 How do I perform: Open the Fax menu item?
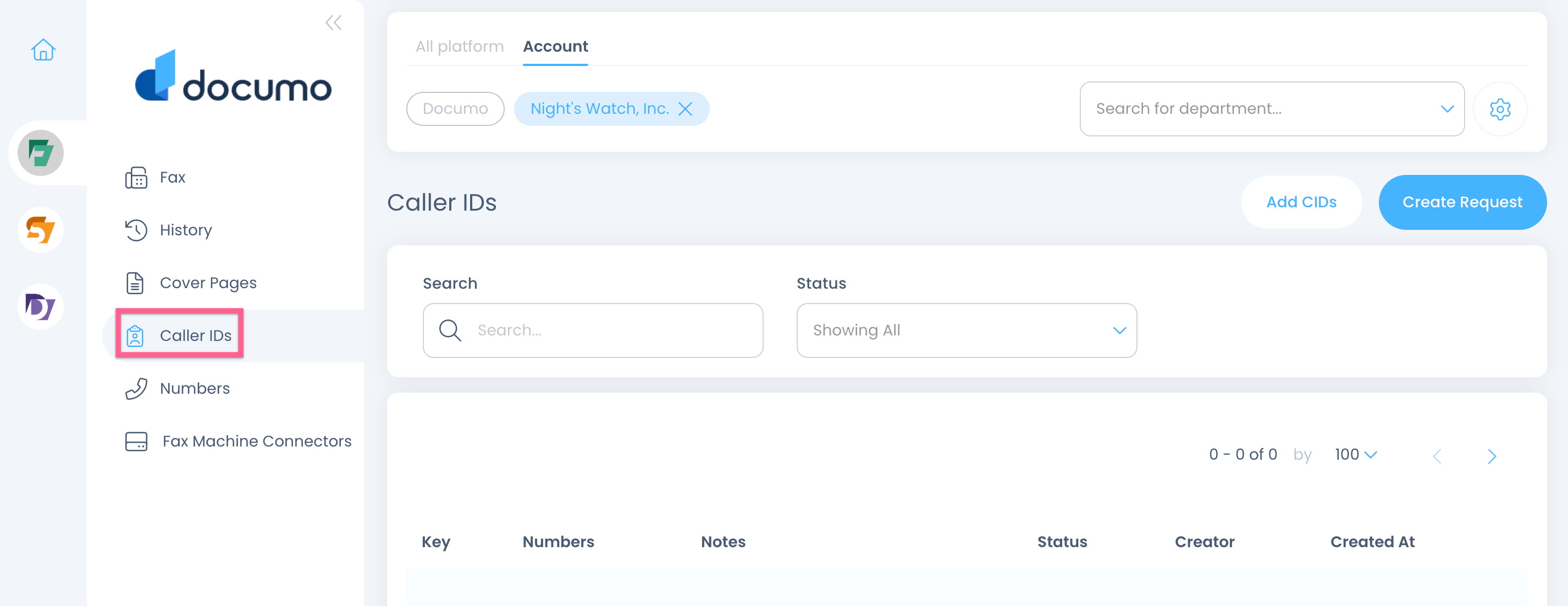tap(173, 177)
